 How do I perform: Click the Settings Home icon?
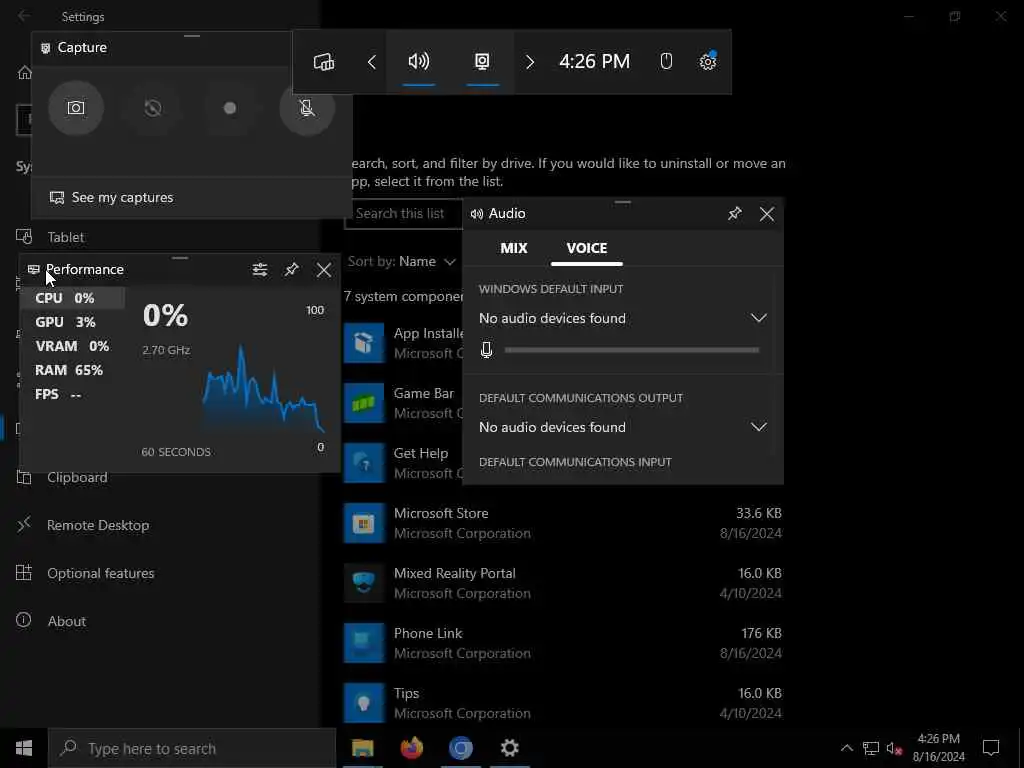coord(24,72)
